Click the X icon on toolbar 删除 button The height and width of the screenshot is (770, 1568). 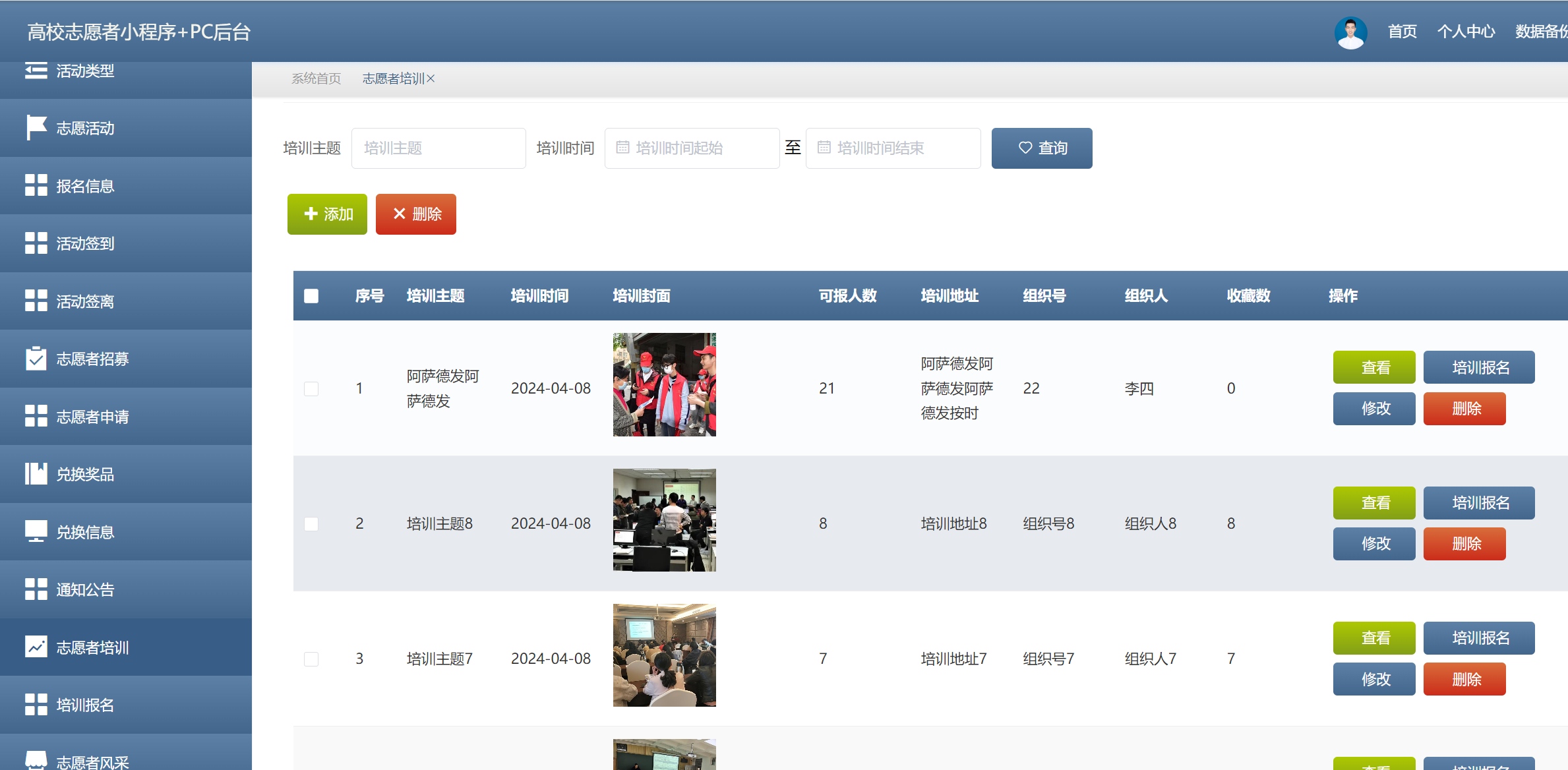(399, 214)
